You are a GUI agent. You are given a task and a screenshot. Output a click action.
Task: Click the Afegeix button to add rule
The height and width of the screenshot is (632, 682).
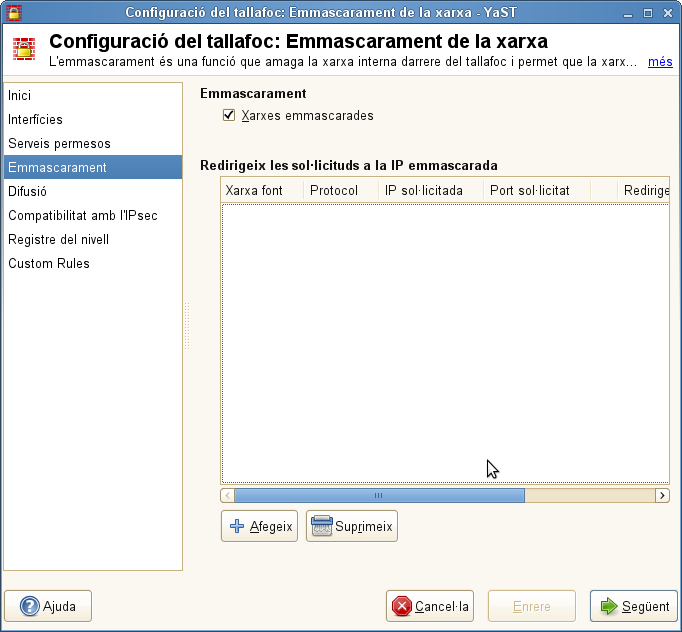pyautogui.click(x=261, y=526)
